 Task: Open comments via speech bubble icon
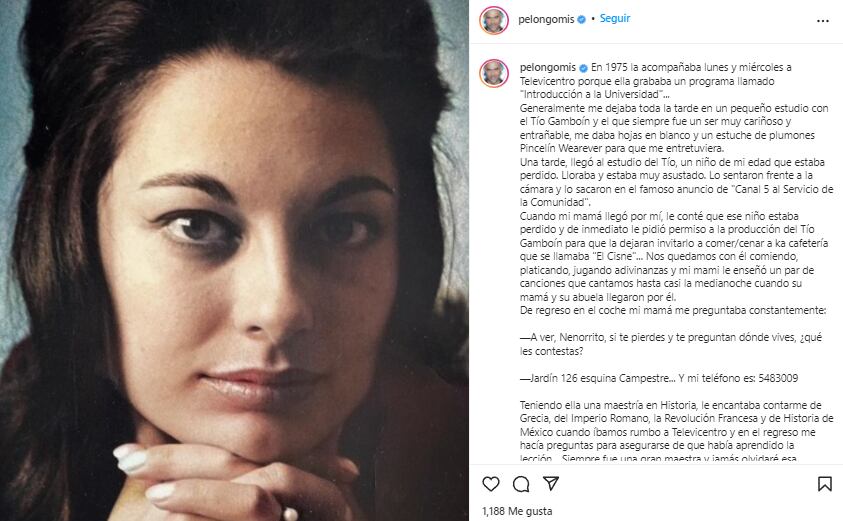click(x=521, y=484)
